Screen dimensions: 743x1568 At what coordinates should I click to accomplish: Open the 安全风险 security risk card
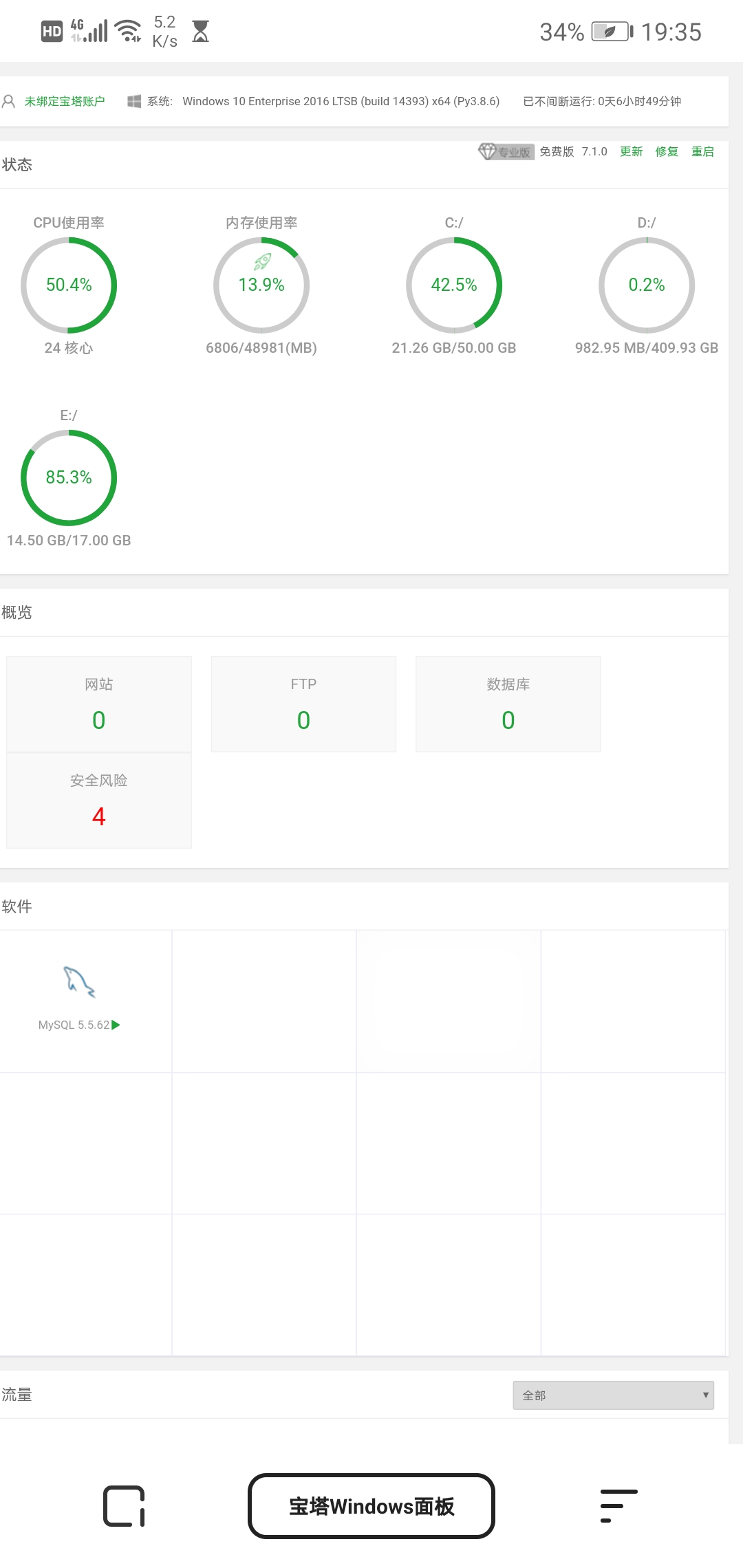coord(99,801)
